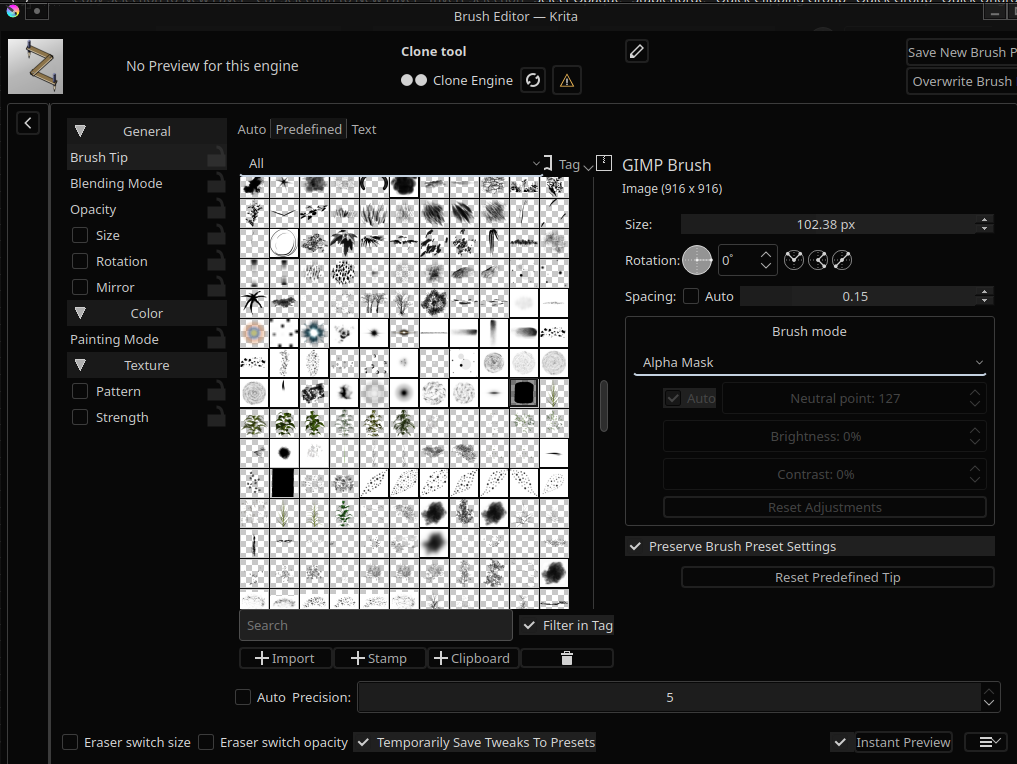Click Reset Predefined Tip button
The height and width of the screenshot is (764, 1017).
click(837, 577)
